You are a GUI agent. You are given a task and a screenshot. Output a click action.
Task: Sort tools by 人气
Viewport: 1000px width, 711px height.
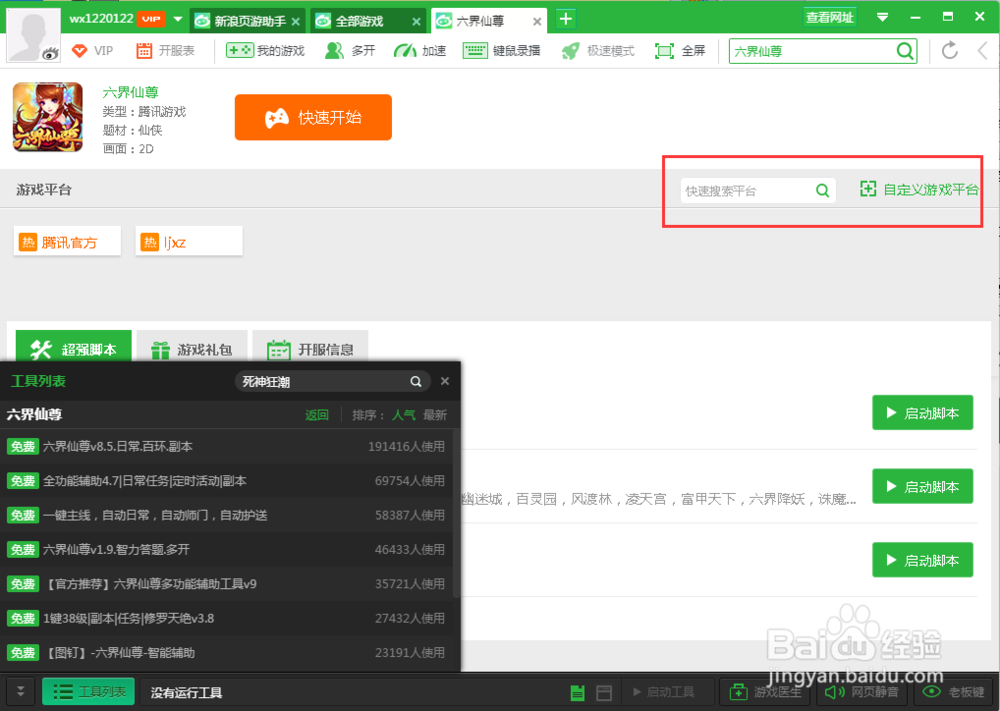[x=403, y=415]
